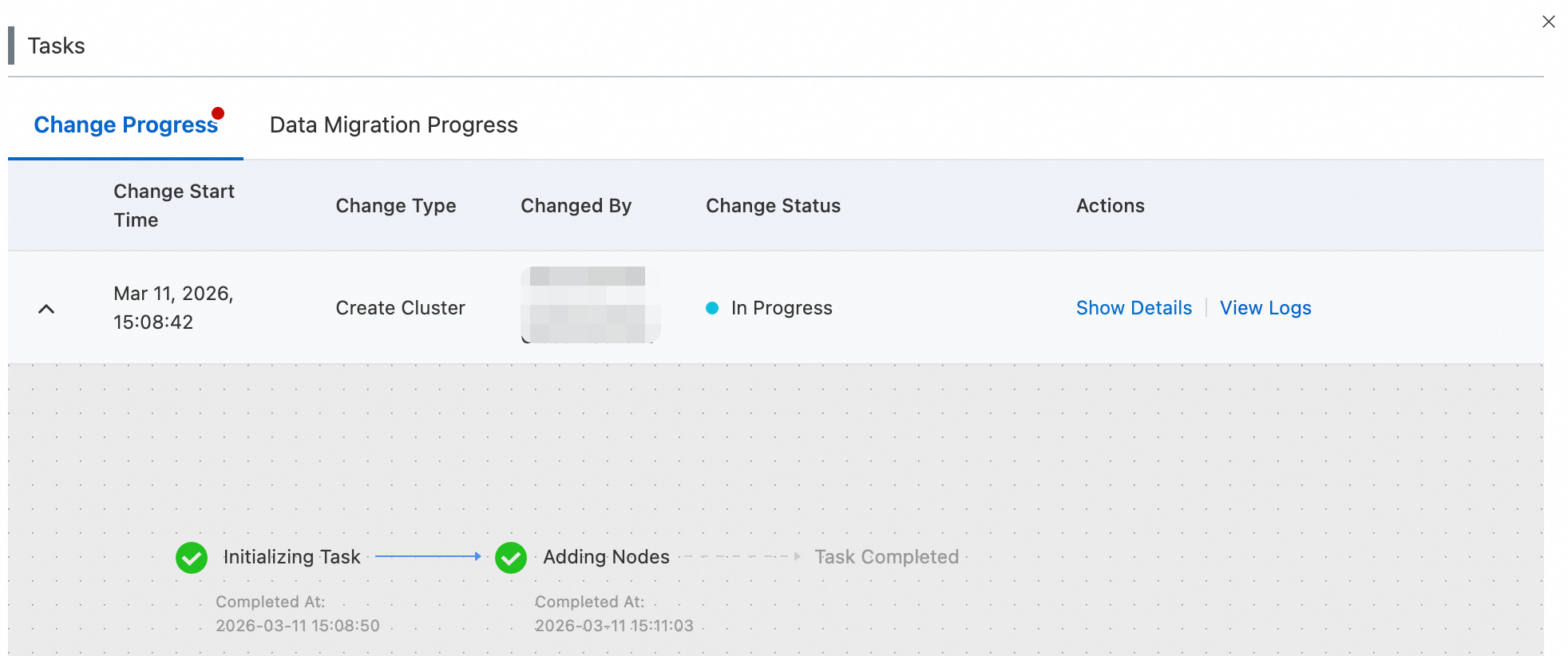Click the Change Type column header

pos(395,206)
